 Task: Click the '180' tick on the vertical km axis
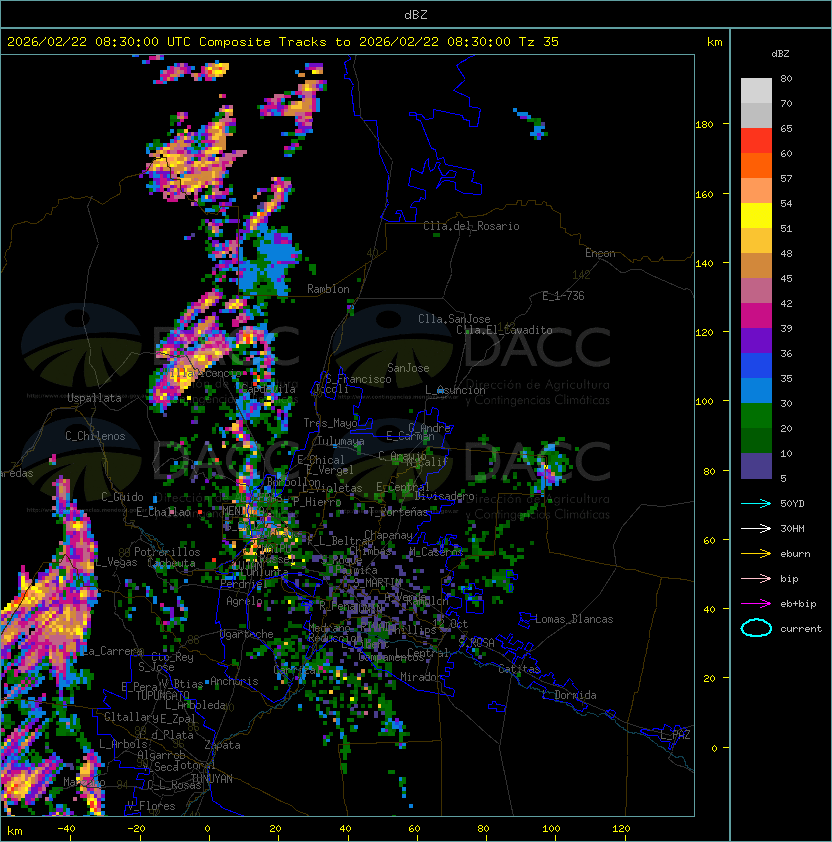pos(704,125)
